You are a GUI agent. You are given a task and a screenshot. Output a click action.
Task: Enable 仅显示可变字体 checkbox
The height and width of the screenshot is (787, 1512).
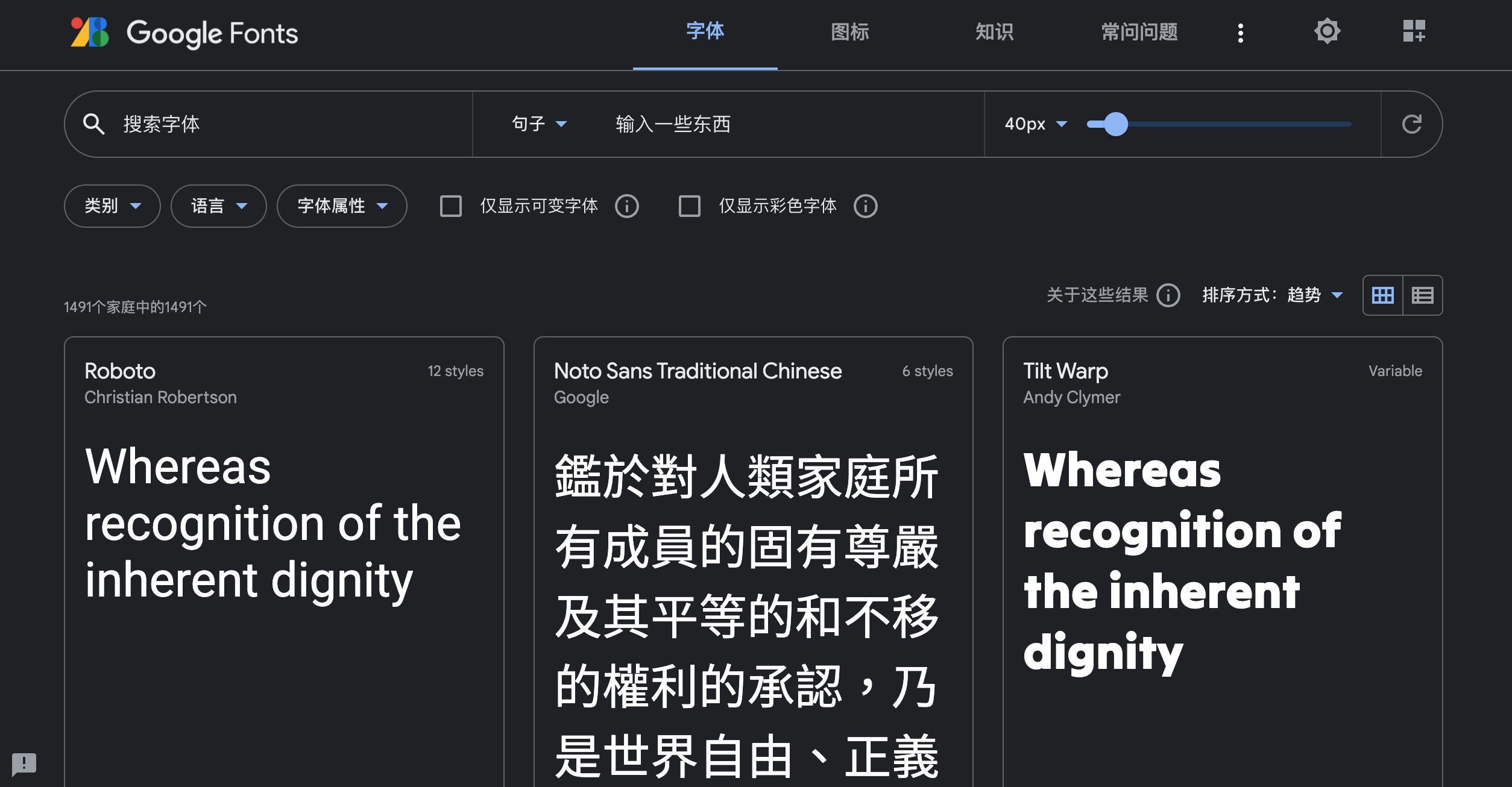451,206
